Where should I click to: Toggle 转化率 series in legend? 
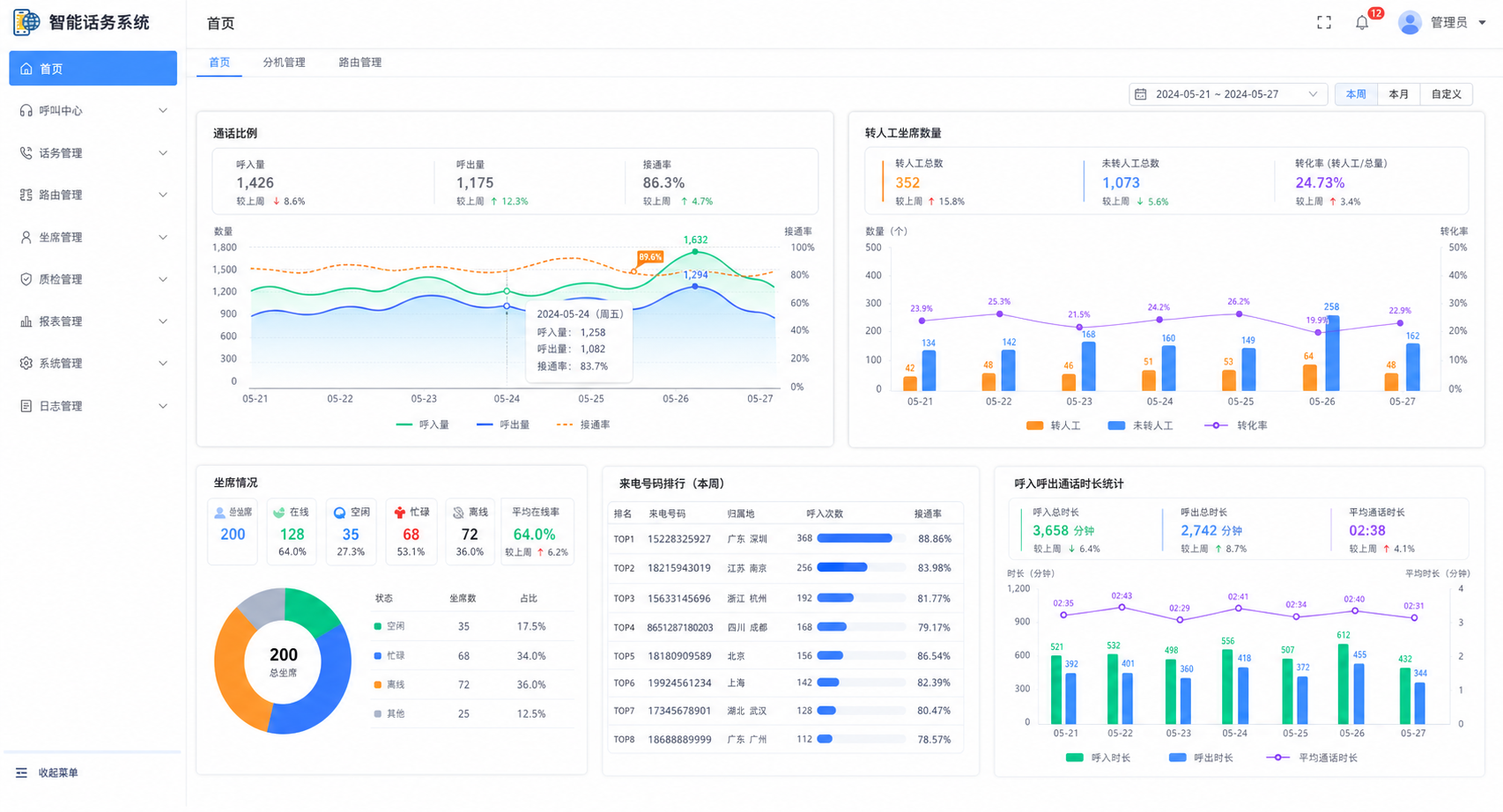coord(1235,425)
